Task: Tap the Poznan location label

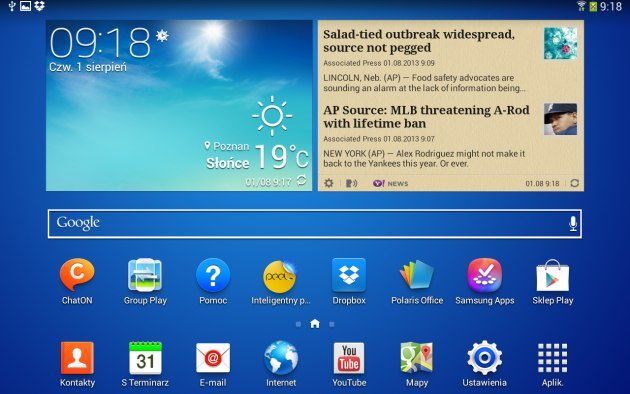Action: 227,146
